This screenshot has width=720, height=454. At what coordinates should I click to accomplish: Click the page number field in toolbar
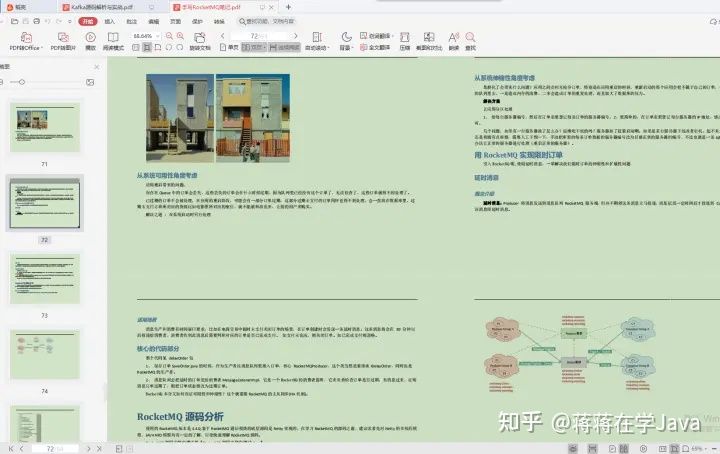click(259, 36)
